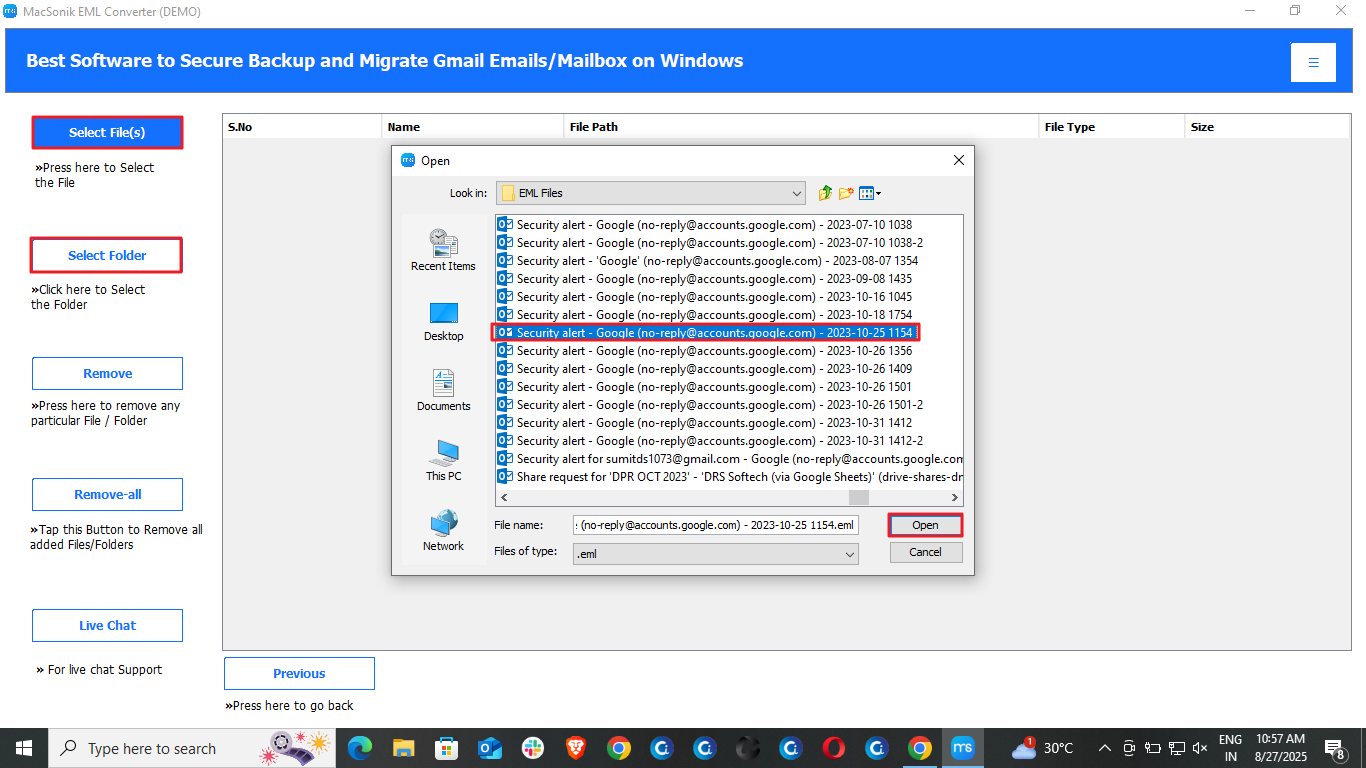The width and height of the screenshot is (1366, 768).
Task: Click the Select Folder button
Action: (107, 255)
